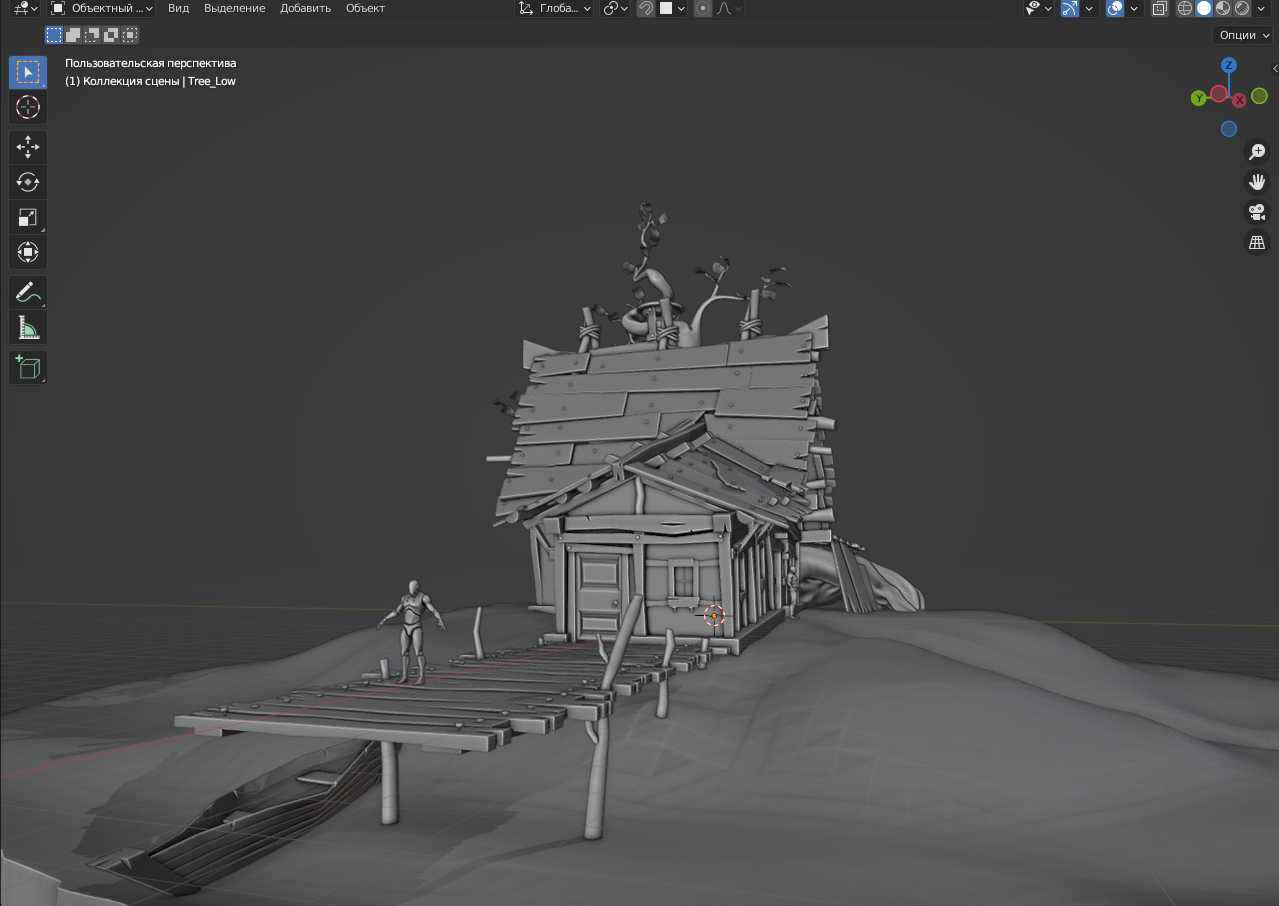
Task: Select the Transform tool
Action: click(x=28, y=252)
